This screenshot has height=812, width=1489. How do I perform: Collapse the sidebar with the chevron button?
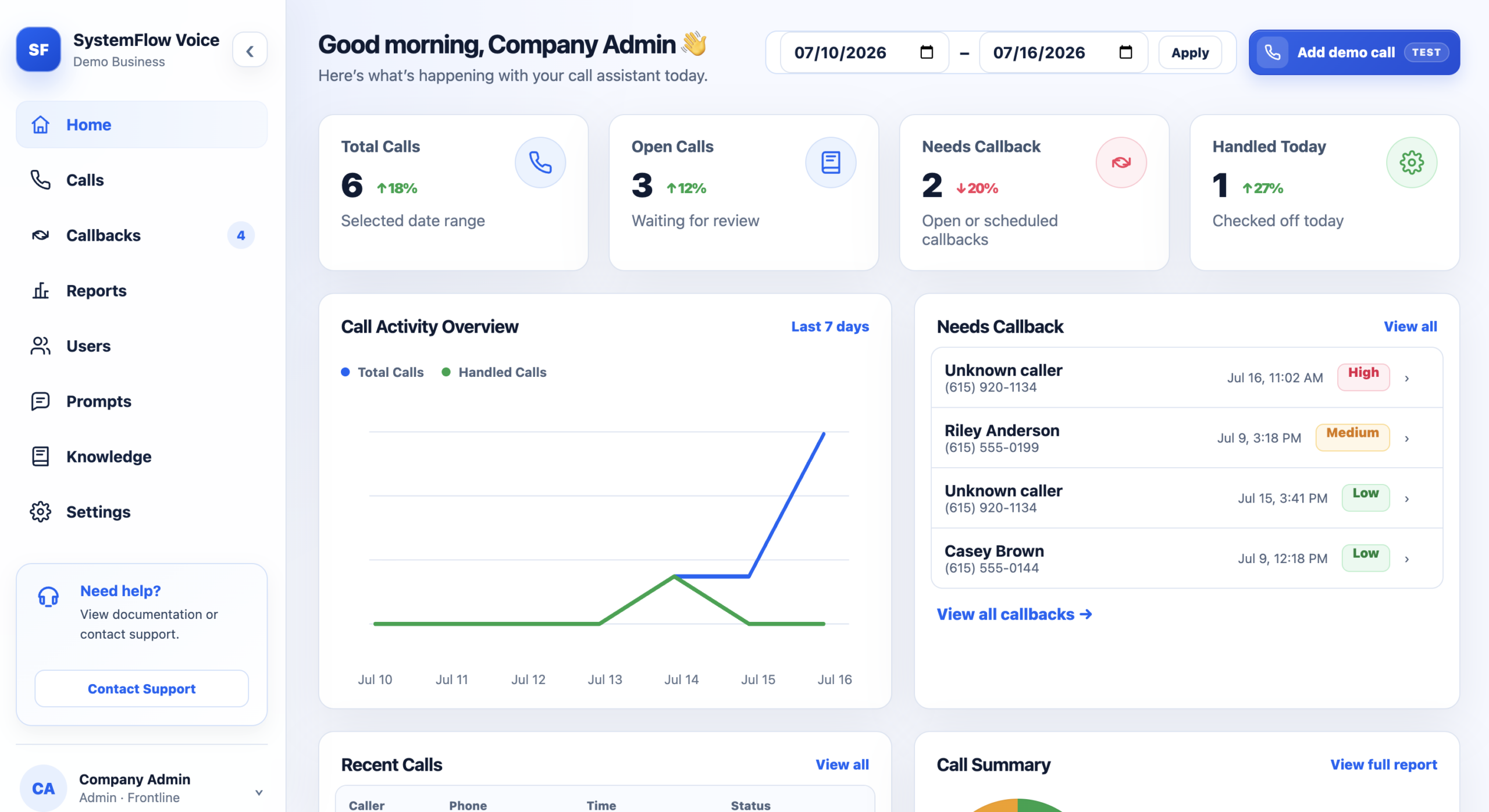(x=250, y=51)
